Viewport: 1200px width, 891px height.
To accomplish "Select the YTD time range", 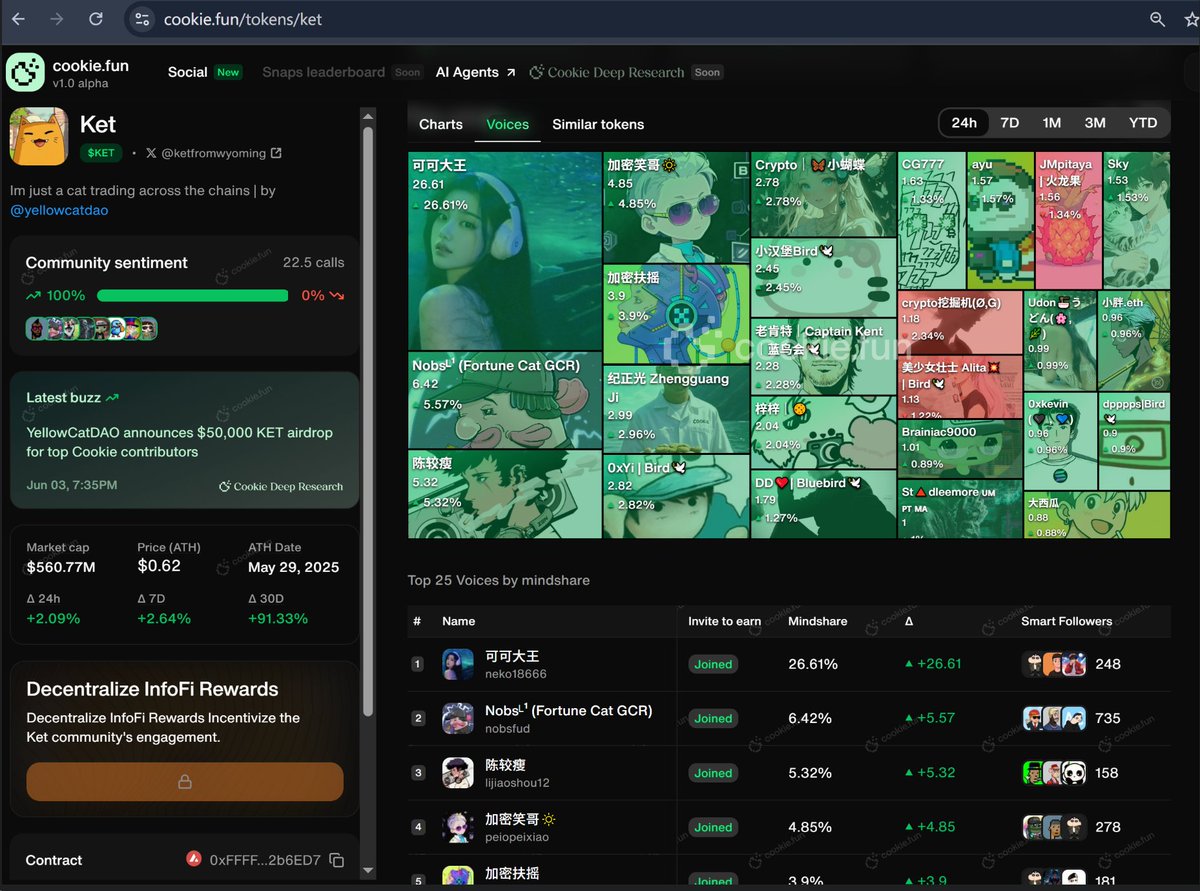I will [x=1143, y=123].
